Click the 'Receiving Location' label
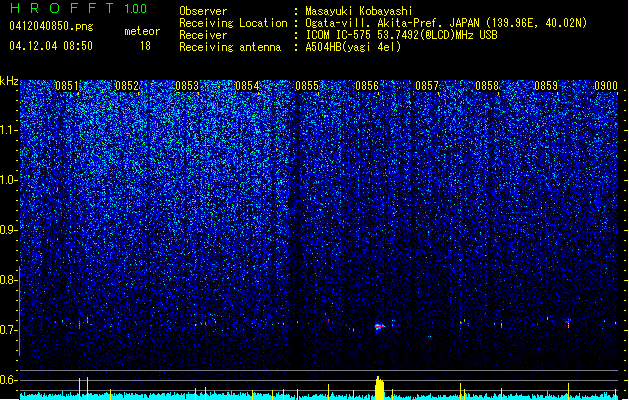The image size is (629, 400). coord(233,23)
